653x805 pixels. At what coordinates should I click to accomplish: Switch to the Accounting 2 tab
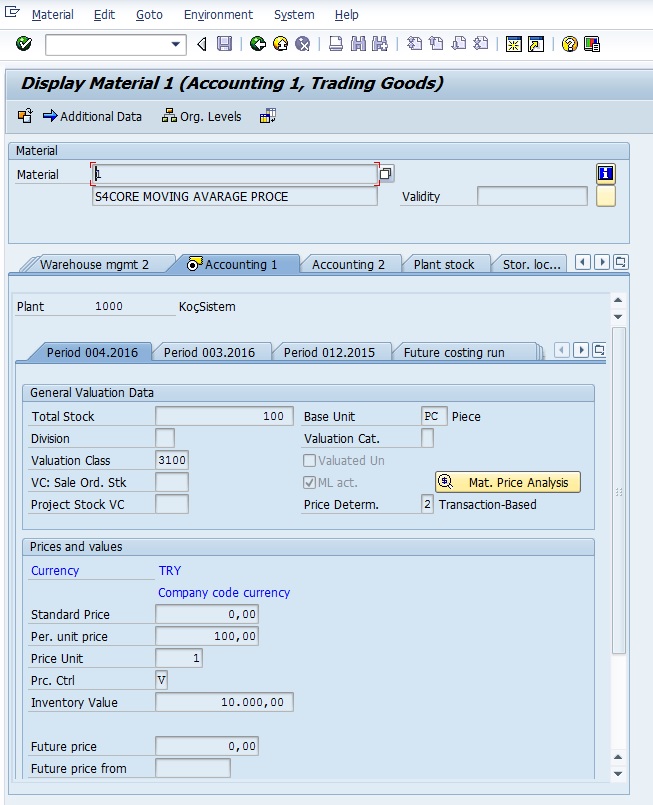(348, 264)
